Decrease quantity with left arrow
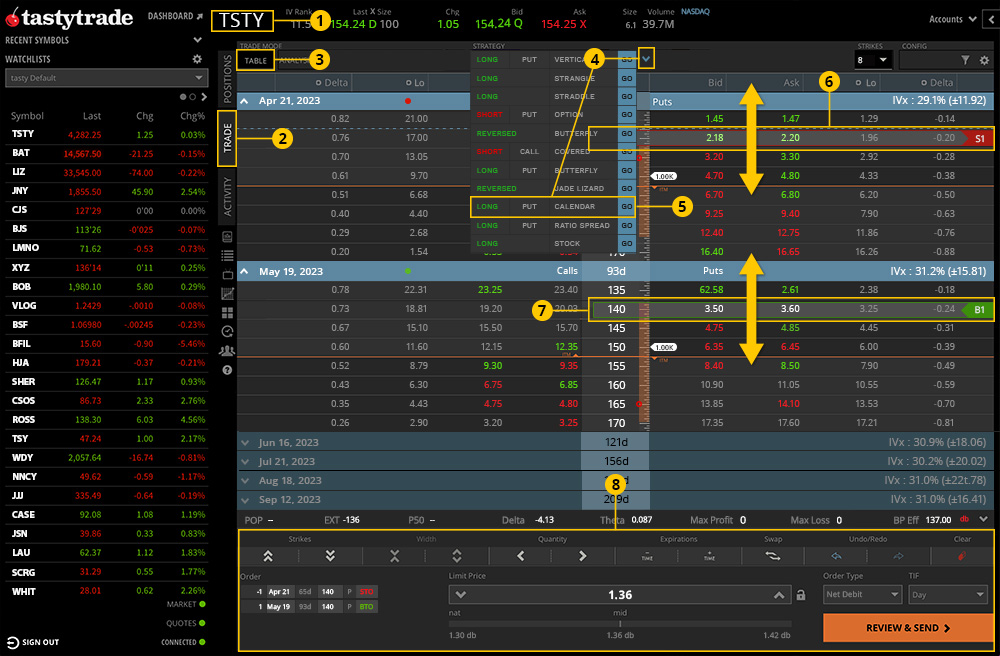The height and width of the screenshot is (656, 1000). point(520,556)
